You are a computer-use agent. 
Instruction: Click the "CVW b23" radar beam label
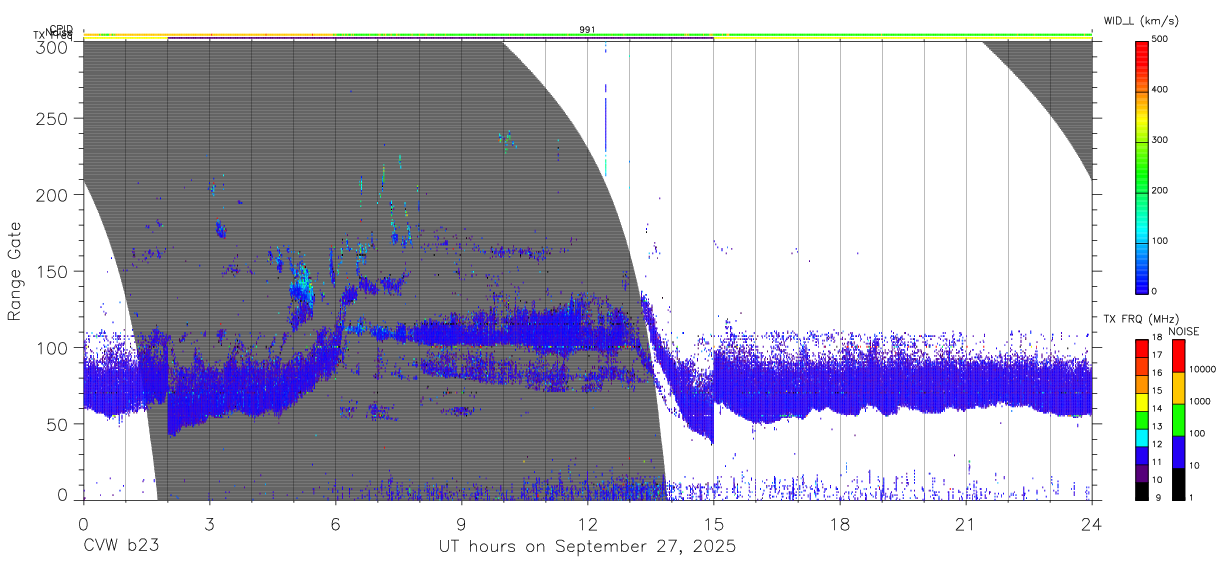(121, 547)
